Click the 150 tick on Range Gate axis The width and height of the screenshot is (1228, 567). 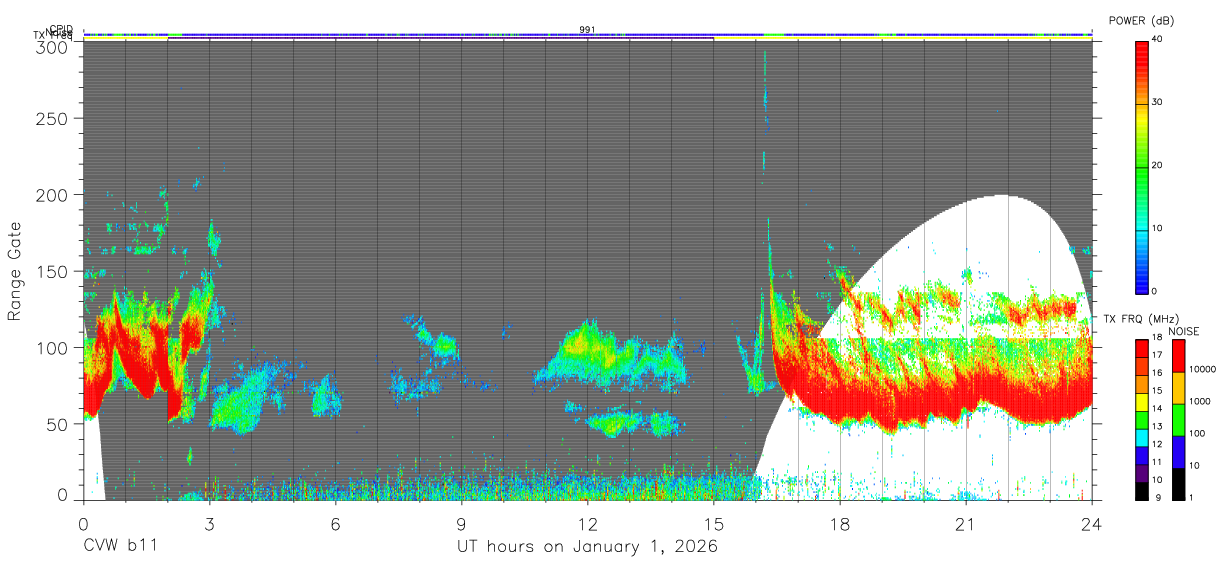pos(53,271)
